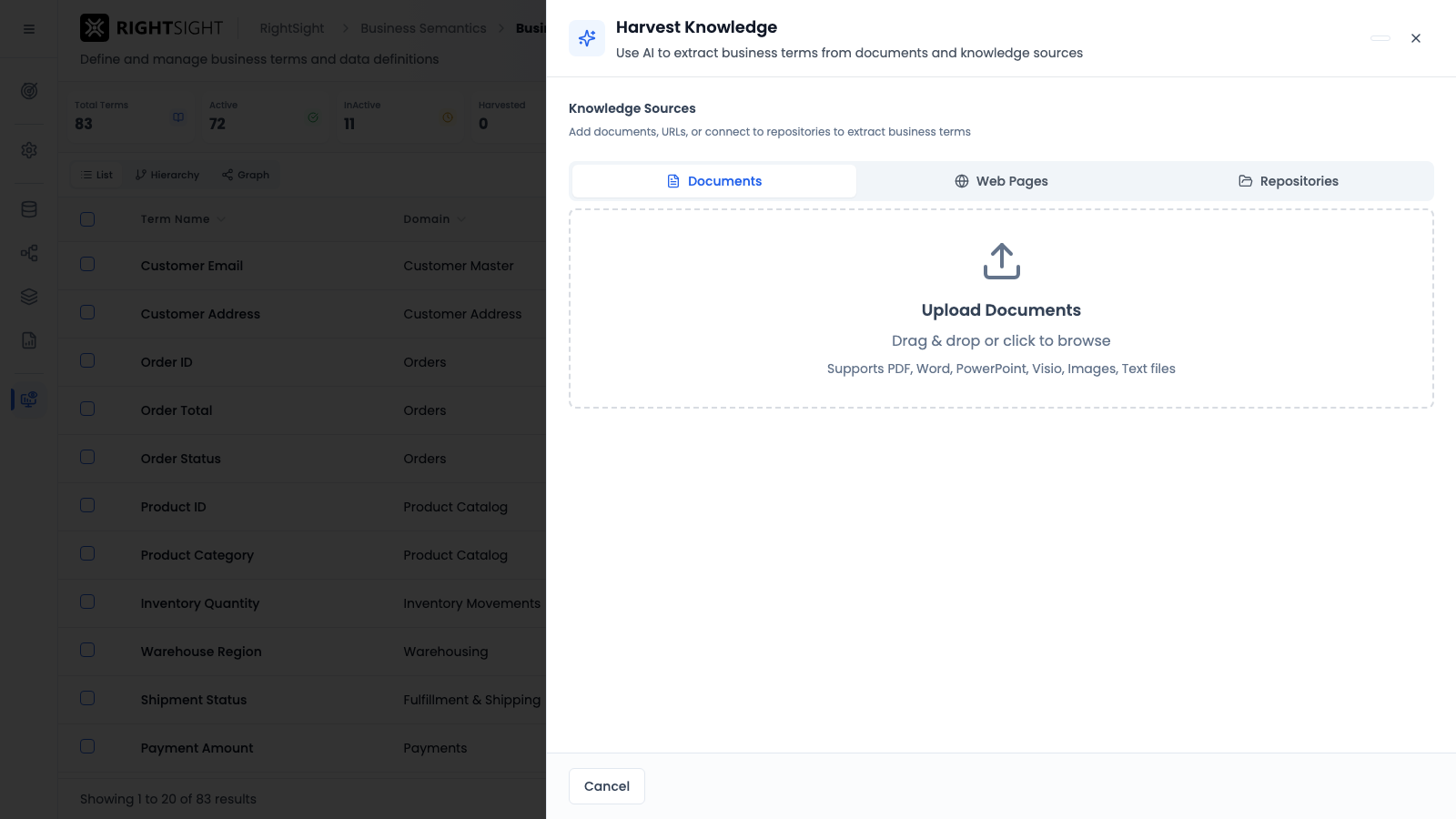Click the lineage nodes icon in sidebar
This screenshot has width=1456, height=819.
point(29,253)
